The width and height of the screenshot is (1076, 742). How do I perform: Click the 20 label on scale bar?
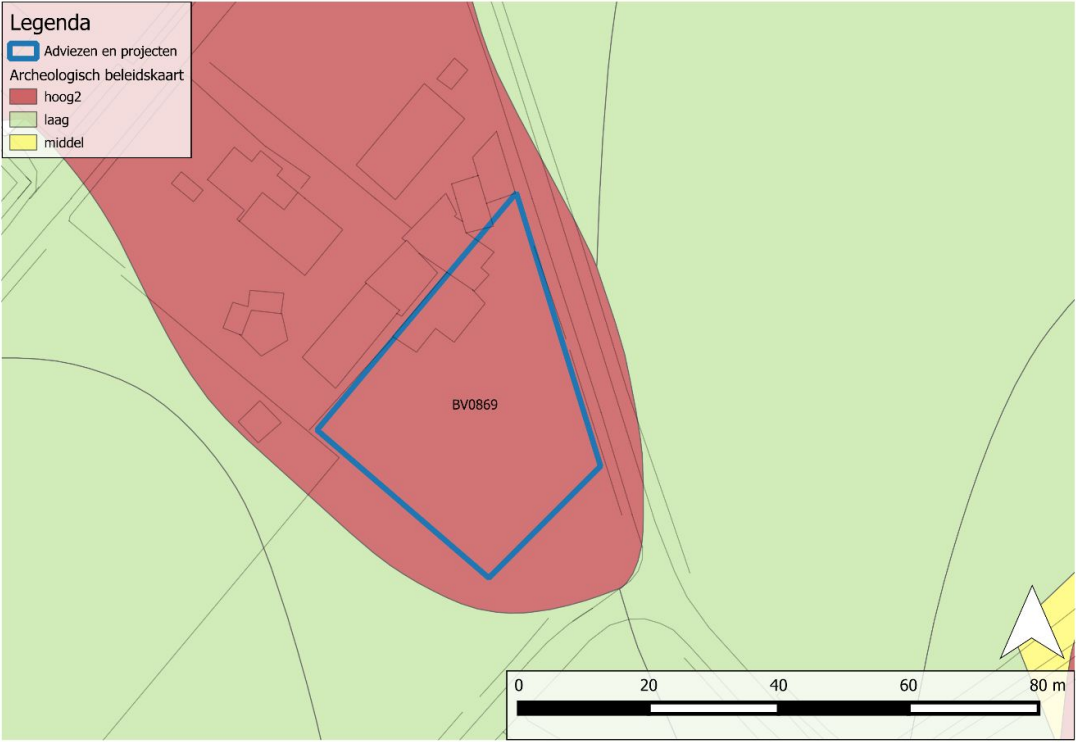tap(648, 685)
